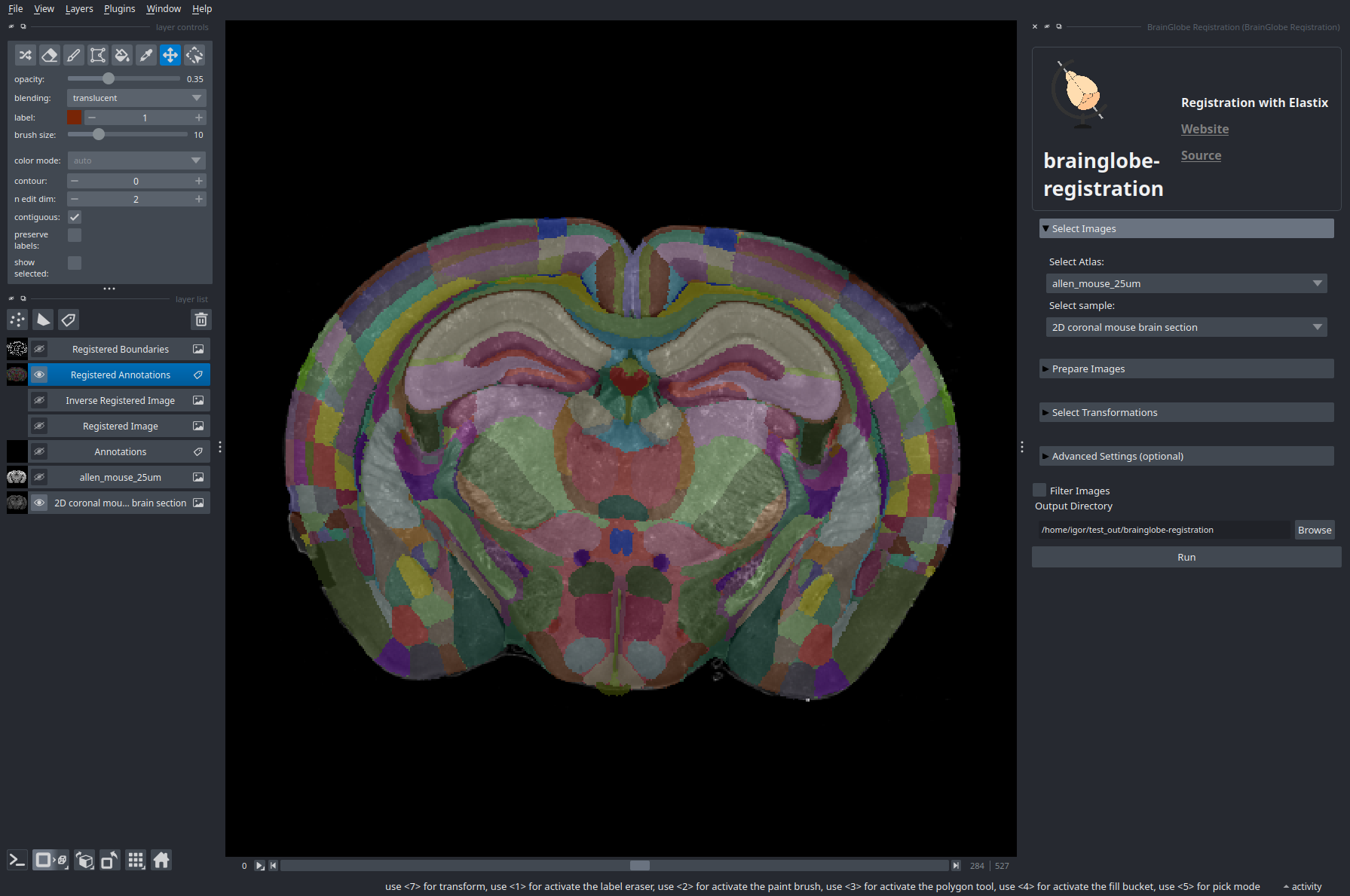
Task: Activate the color picker tool
Action: (146, 55)
